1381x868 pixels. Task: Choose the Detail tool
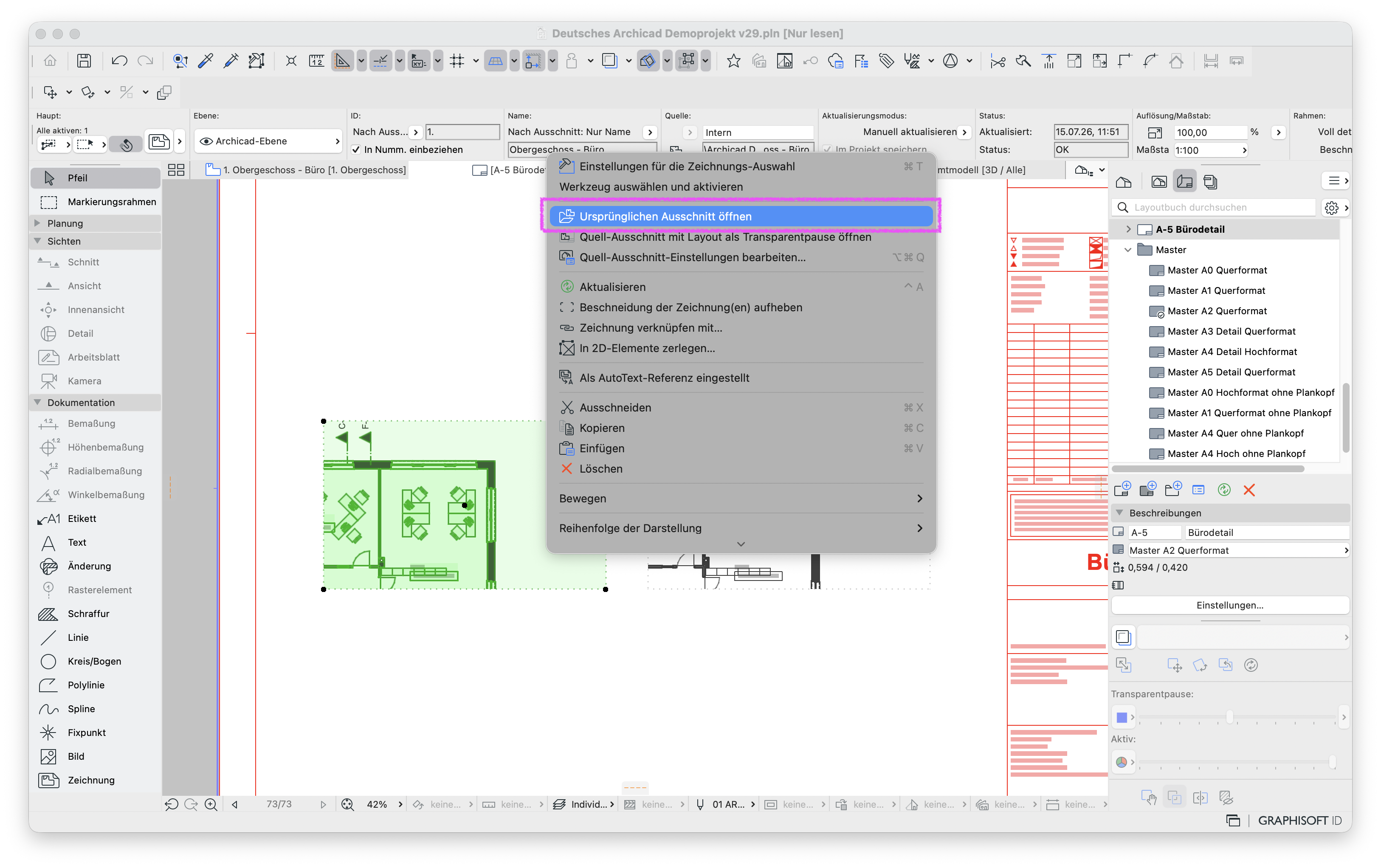point(95,333)
